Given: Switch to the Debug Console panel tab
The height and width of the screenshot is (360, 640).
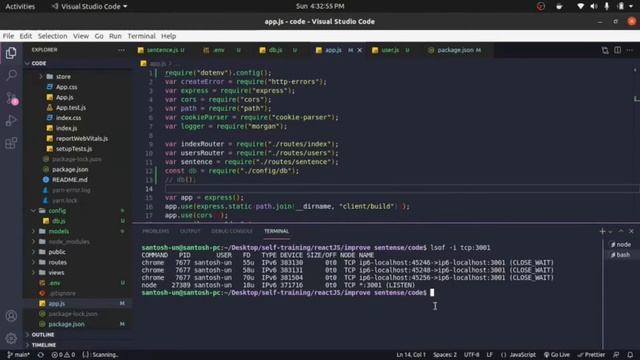Looking at the screenshot, I should [x=232, y=231].
